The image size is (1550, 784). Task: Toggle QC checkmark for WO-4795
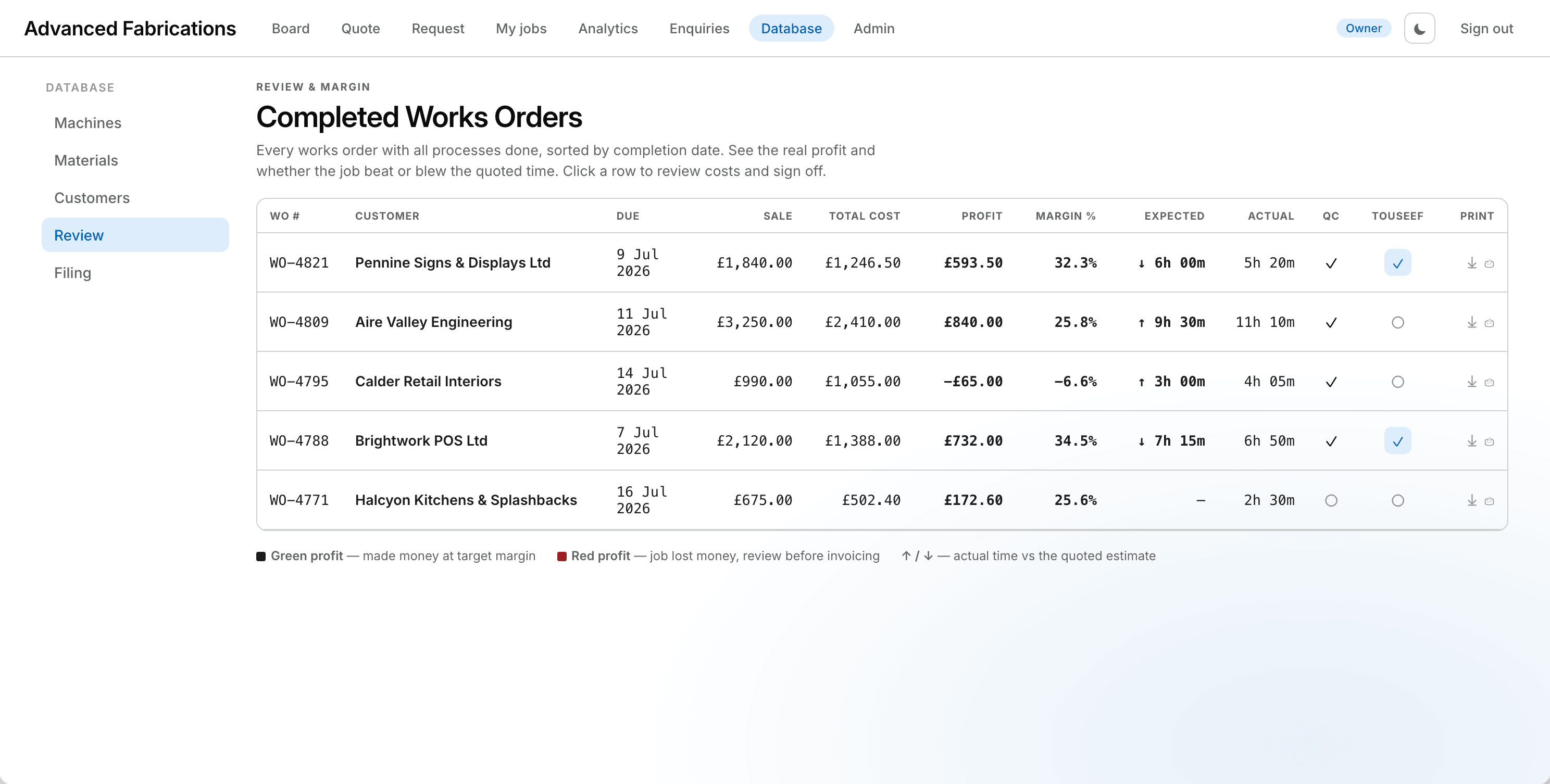[x=1331, y=382]
